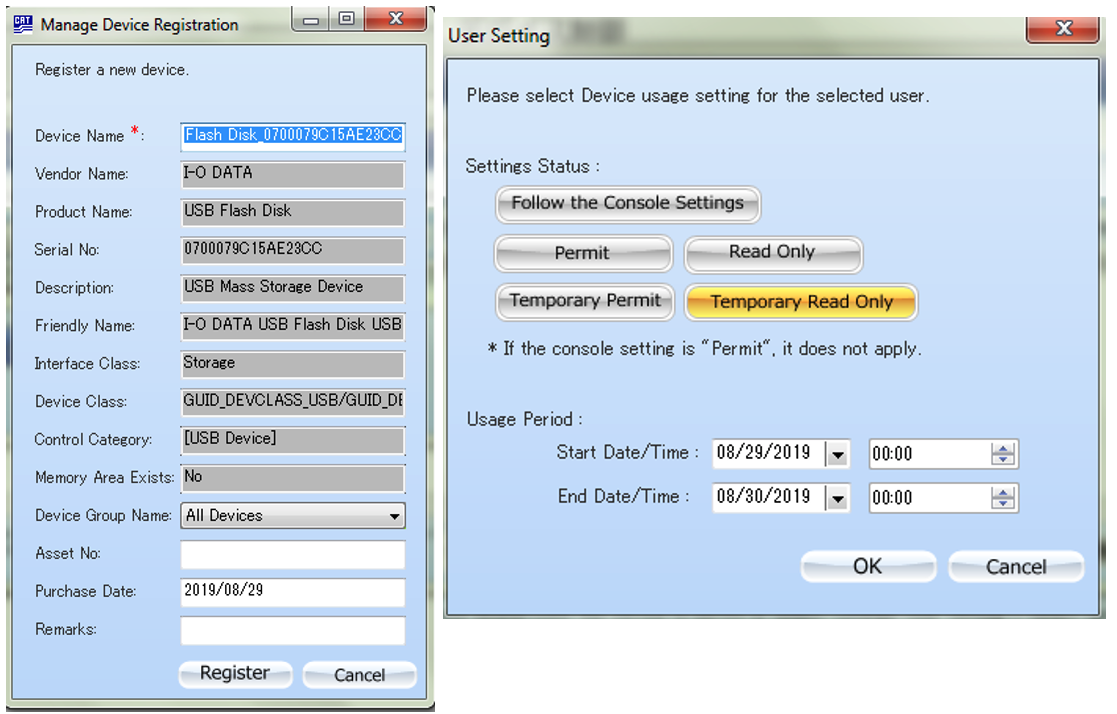Adjust the End time spinner arrows
This screenshot has width=1117, height=714.
[1003, 498]
